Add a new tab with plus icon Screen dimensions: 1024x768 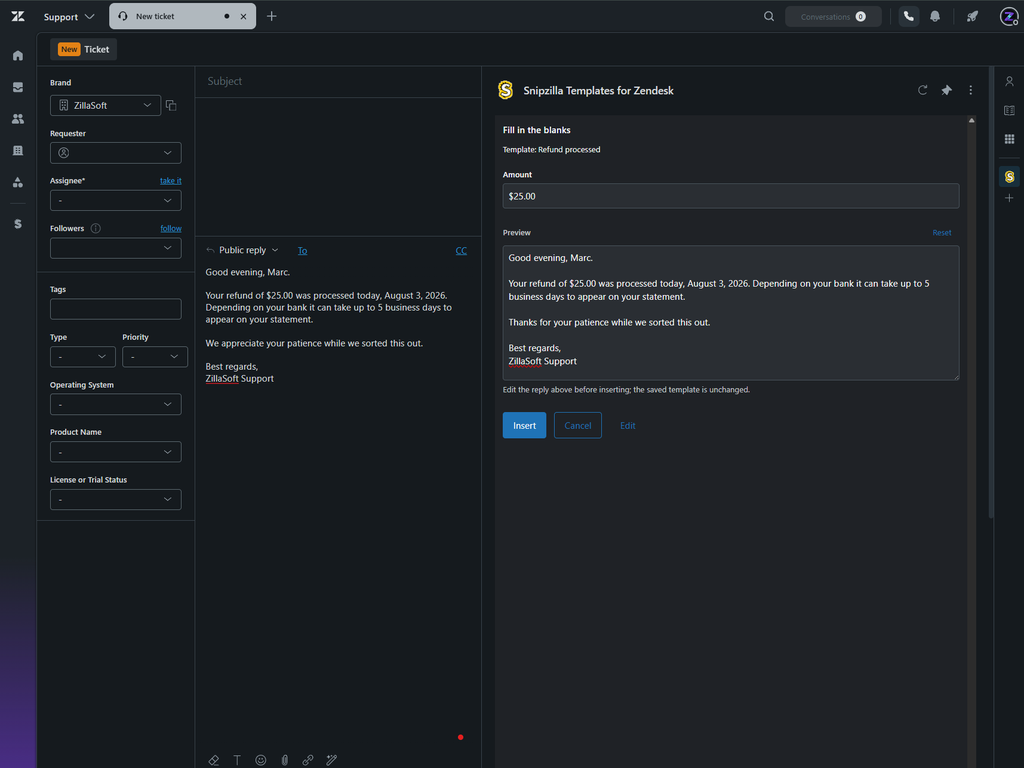pyautogui.click(x=272, y=16)
